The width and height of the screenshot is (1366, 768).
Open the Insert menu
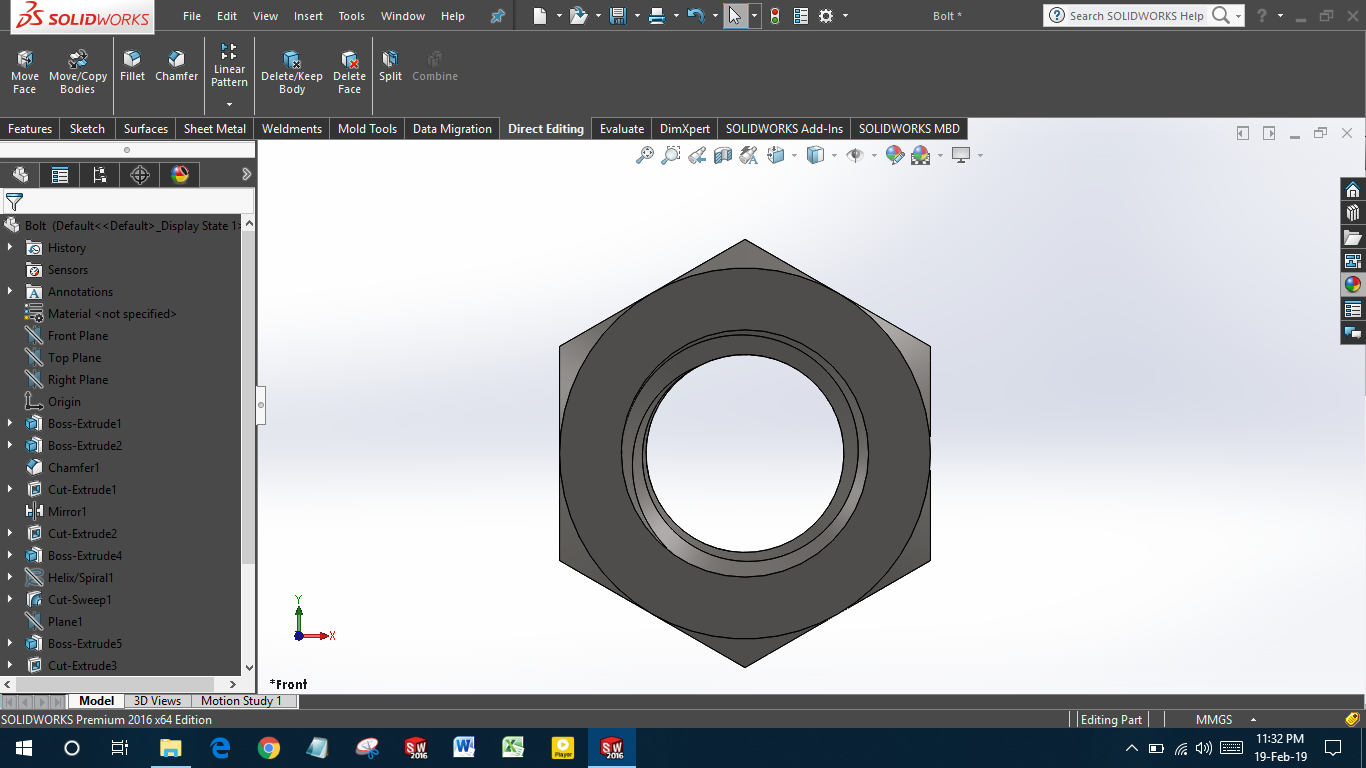(x=308, y=16)
